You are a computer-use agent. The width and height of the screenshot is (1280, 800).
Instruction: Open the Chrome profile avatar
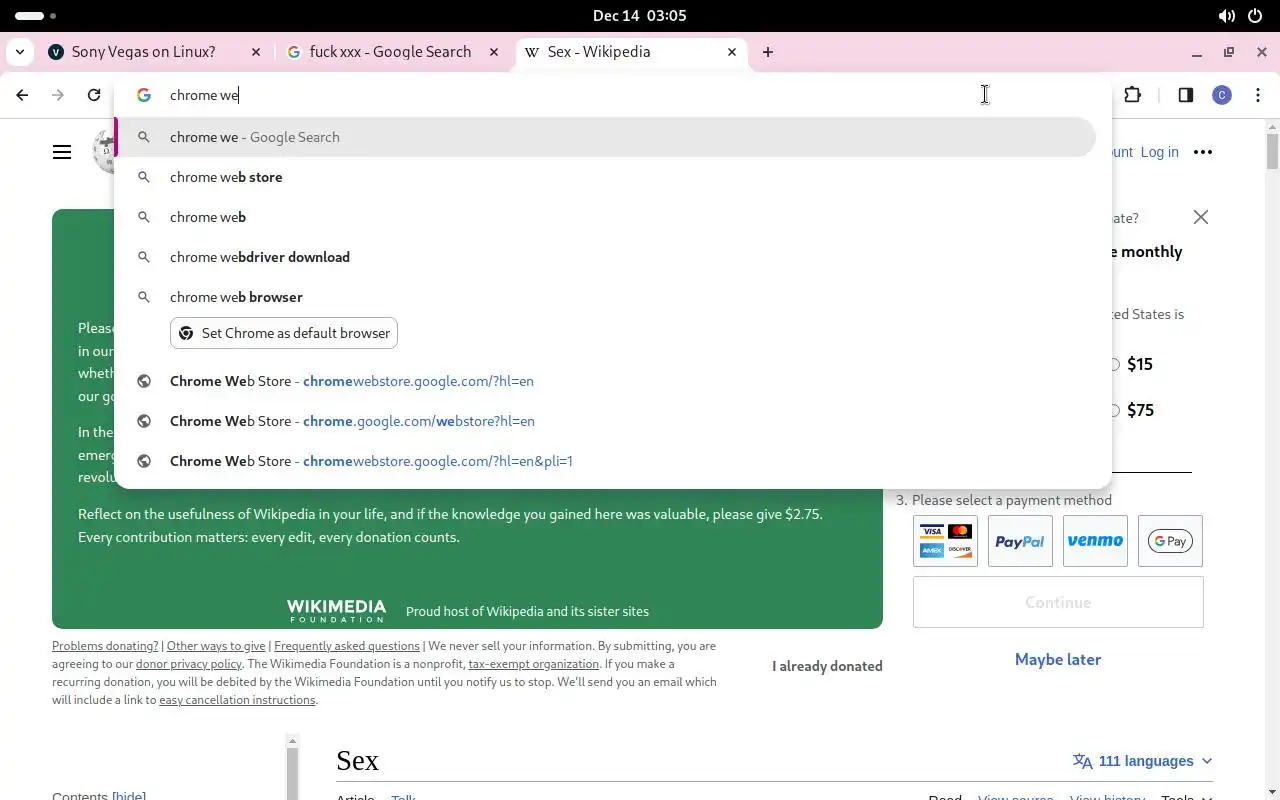click(1221, 95)
